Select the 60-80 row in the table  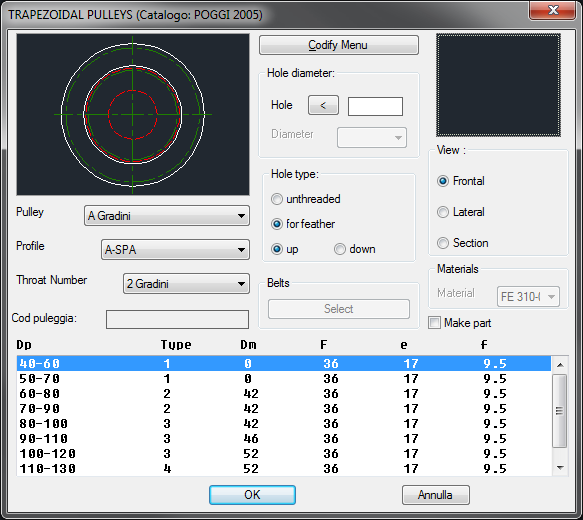coord(284,394)
